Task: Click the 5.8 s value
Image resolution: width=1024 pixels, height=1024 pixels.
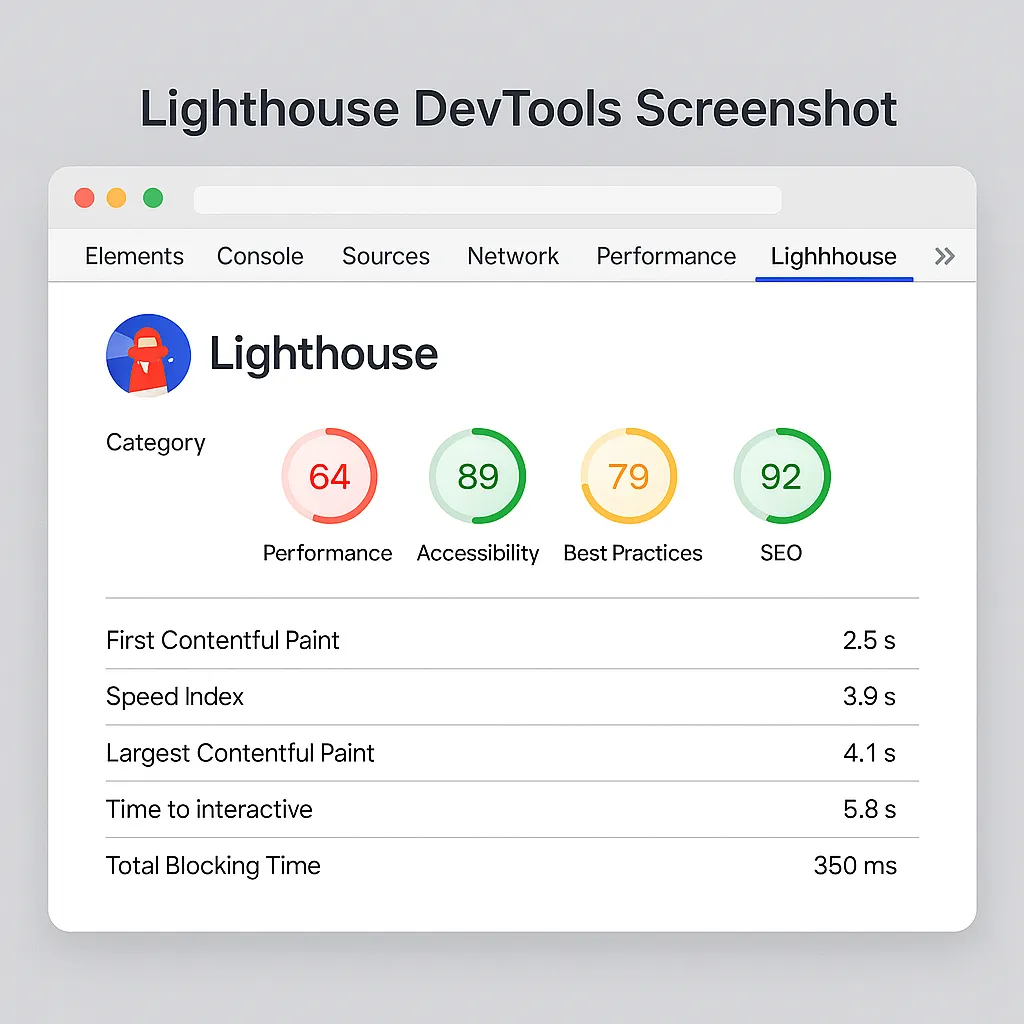Action: (869, 809)
